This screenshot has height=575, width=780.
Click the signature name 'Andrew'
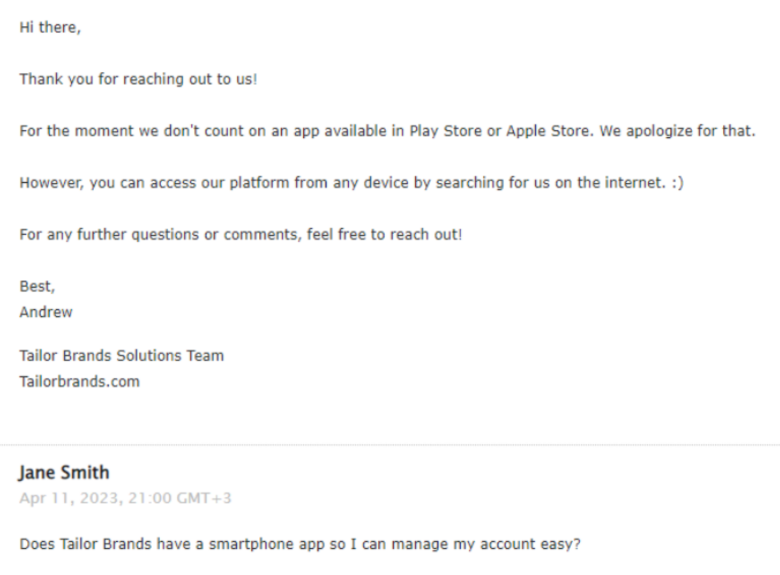coord(46,312)
